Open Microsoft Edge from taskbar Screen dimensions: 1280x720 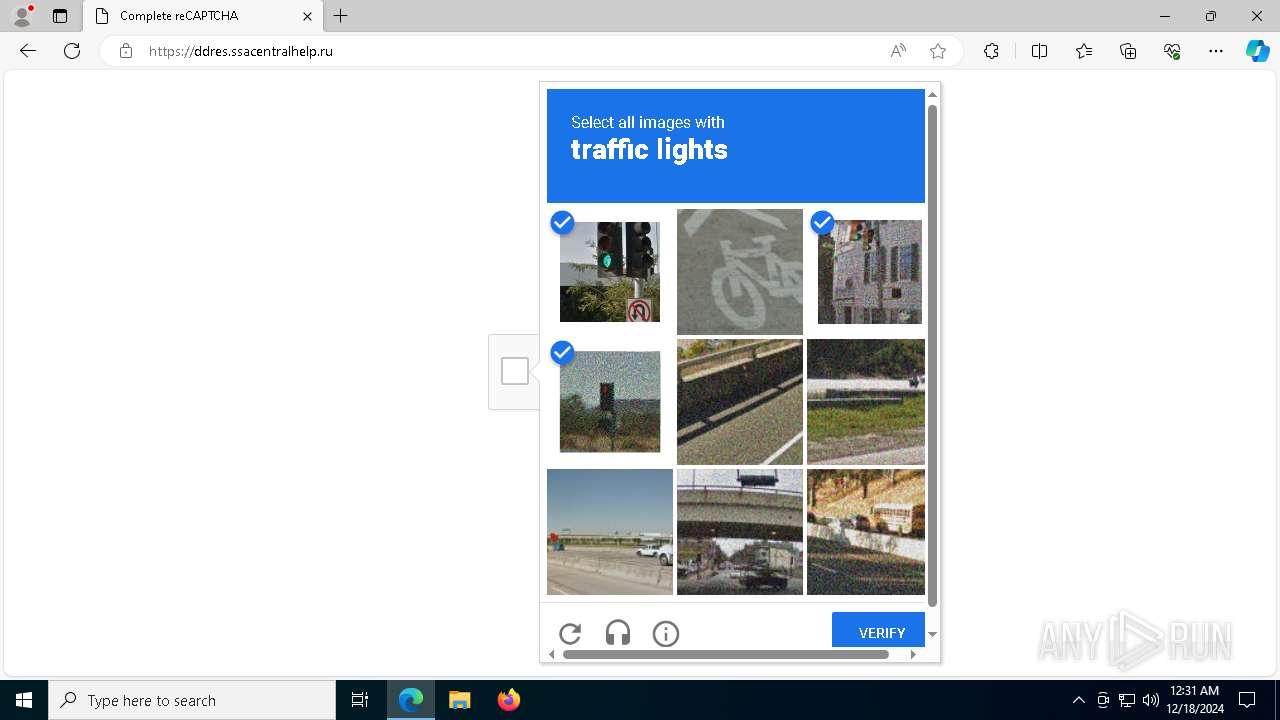[411, 700]
